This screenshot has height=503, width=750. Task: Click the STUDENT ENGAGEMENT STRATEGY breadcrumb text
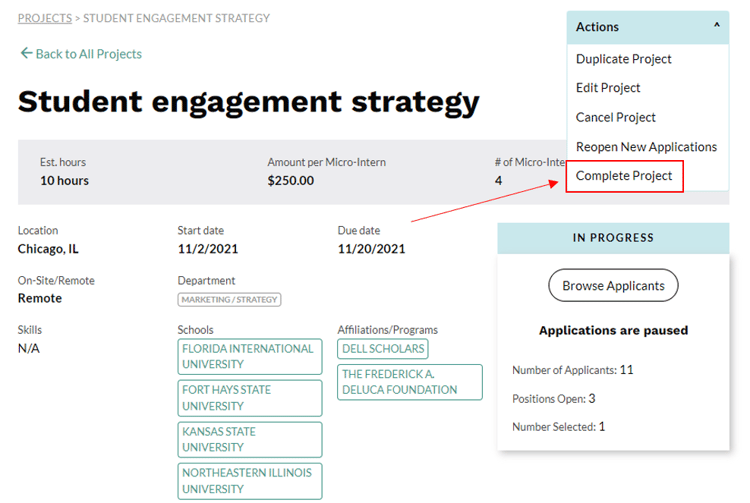[176, 18]
